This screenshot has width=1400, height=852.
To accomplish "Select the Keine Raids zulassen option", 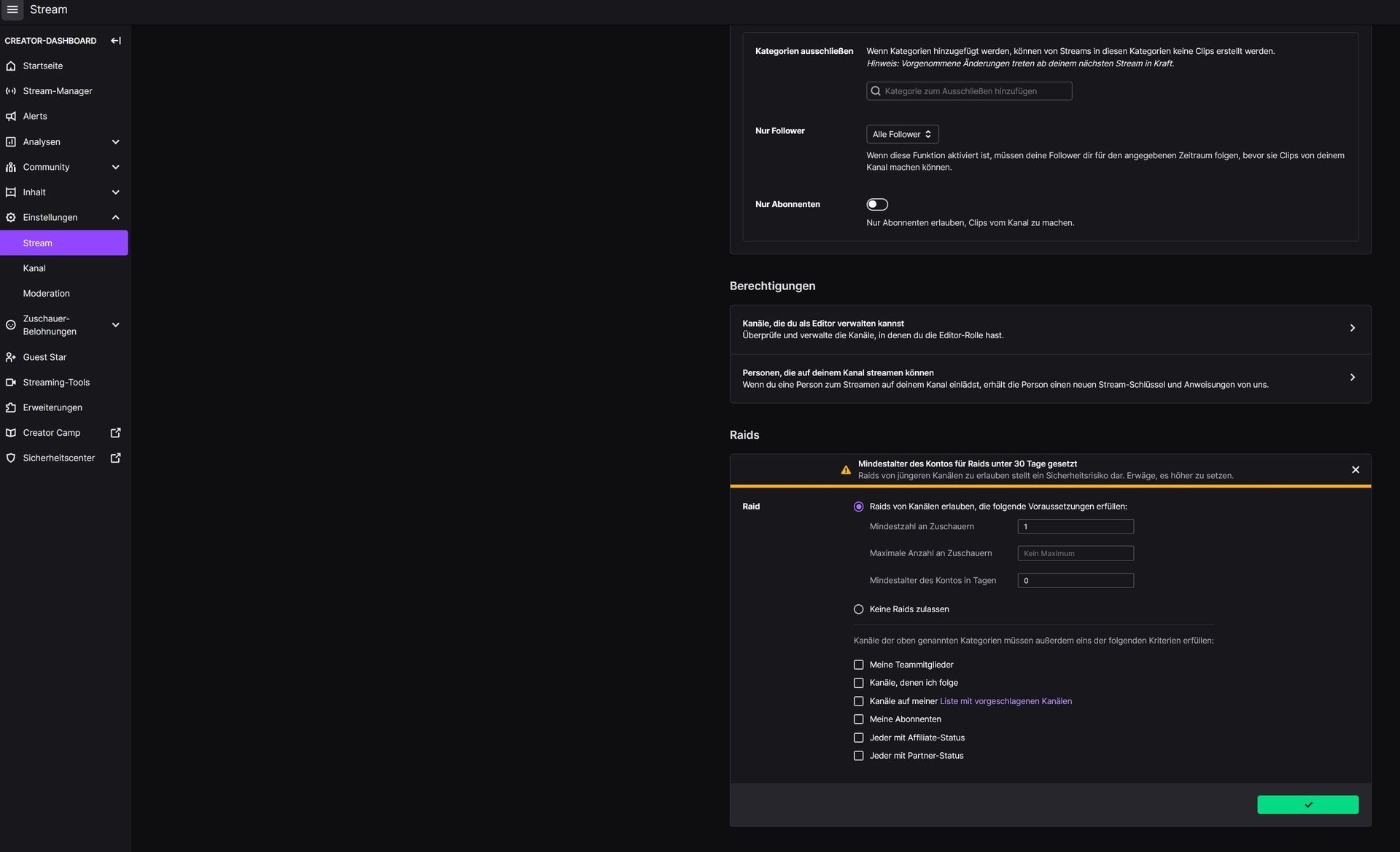I will click(859, 609).
